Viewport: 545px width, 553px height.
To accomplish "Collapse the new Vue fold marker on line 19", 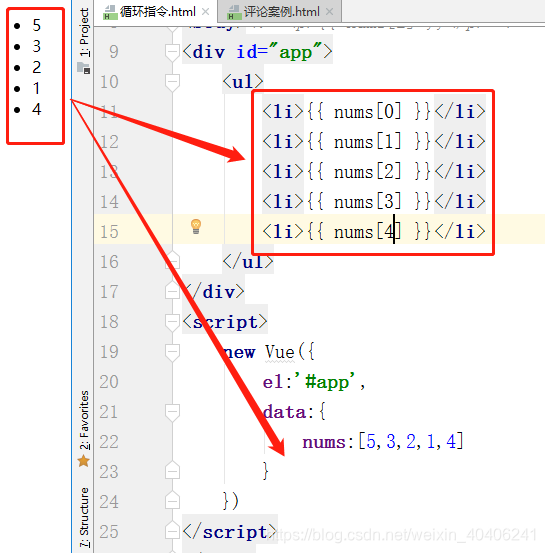I will point(172,352).
